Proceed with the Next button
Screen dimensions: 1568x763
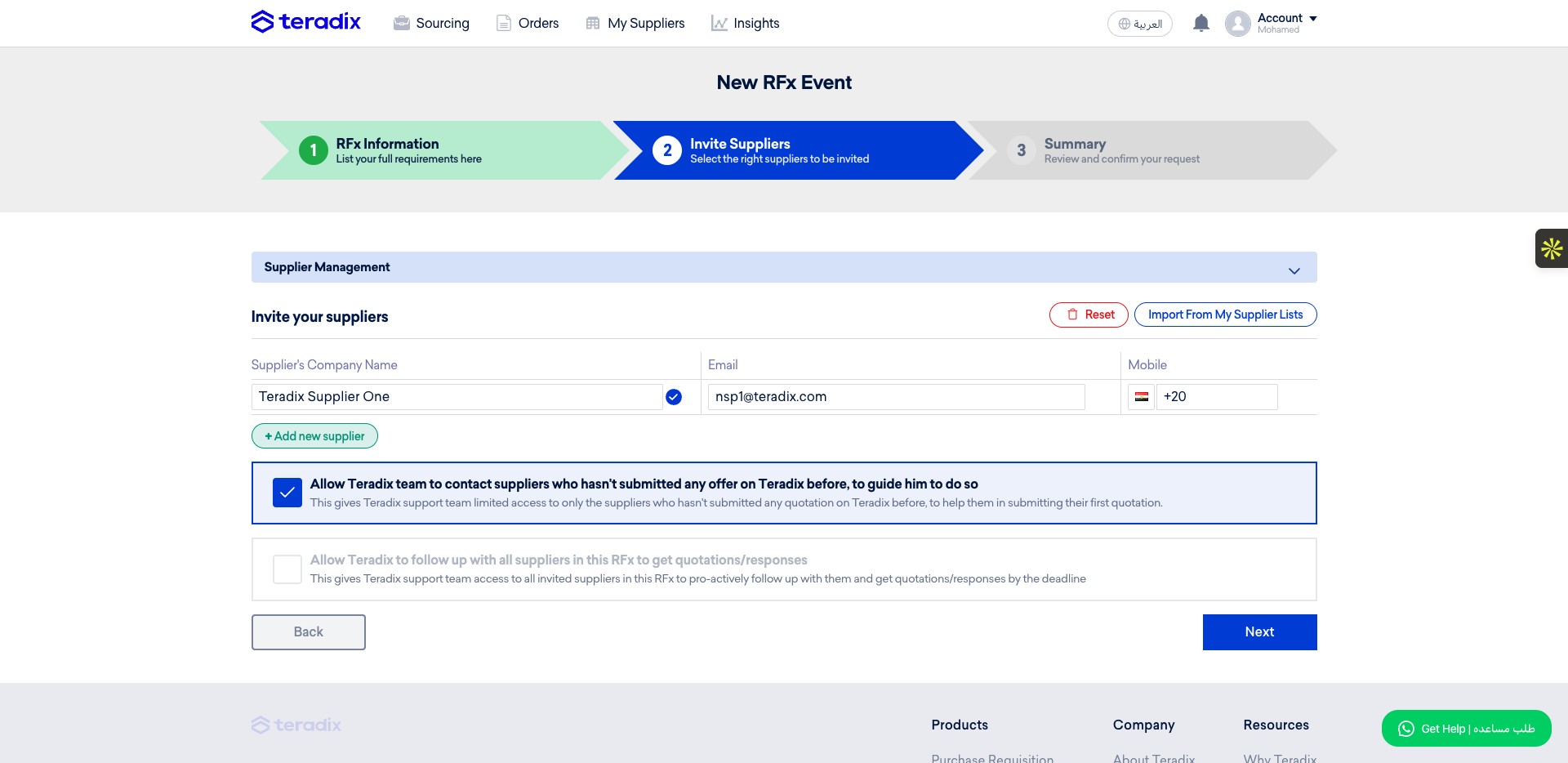click(x=1259, y=632)
